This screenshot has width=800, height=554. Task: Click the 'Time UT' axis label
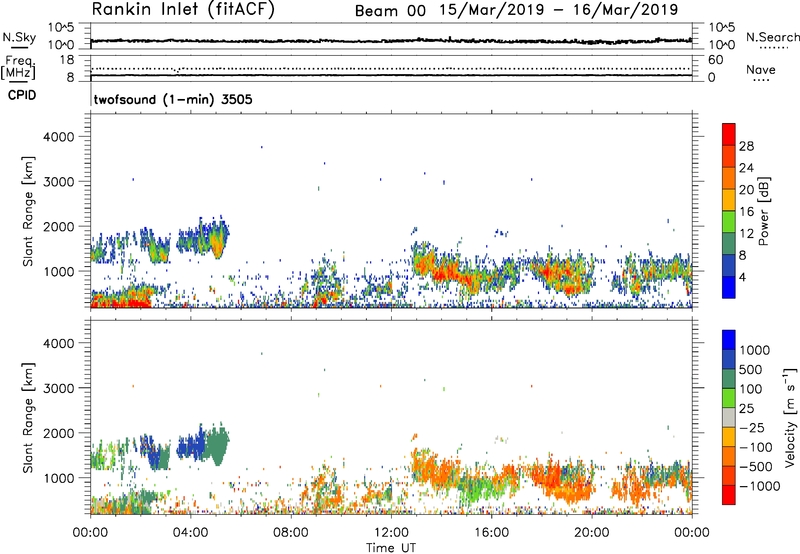click(x=391, y=548)
